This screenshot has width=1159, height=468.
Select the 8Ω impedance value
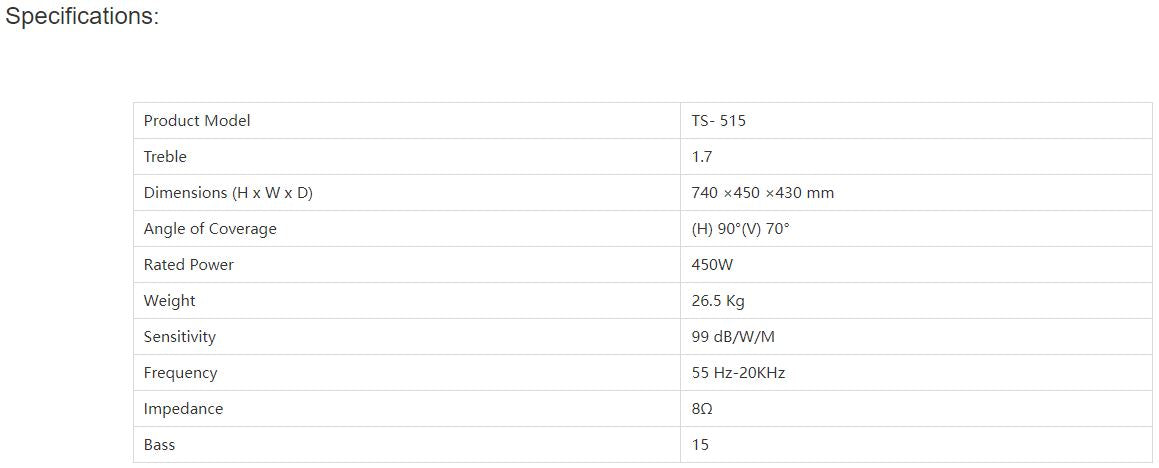[x=702, y=409]
